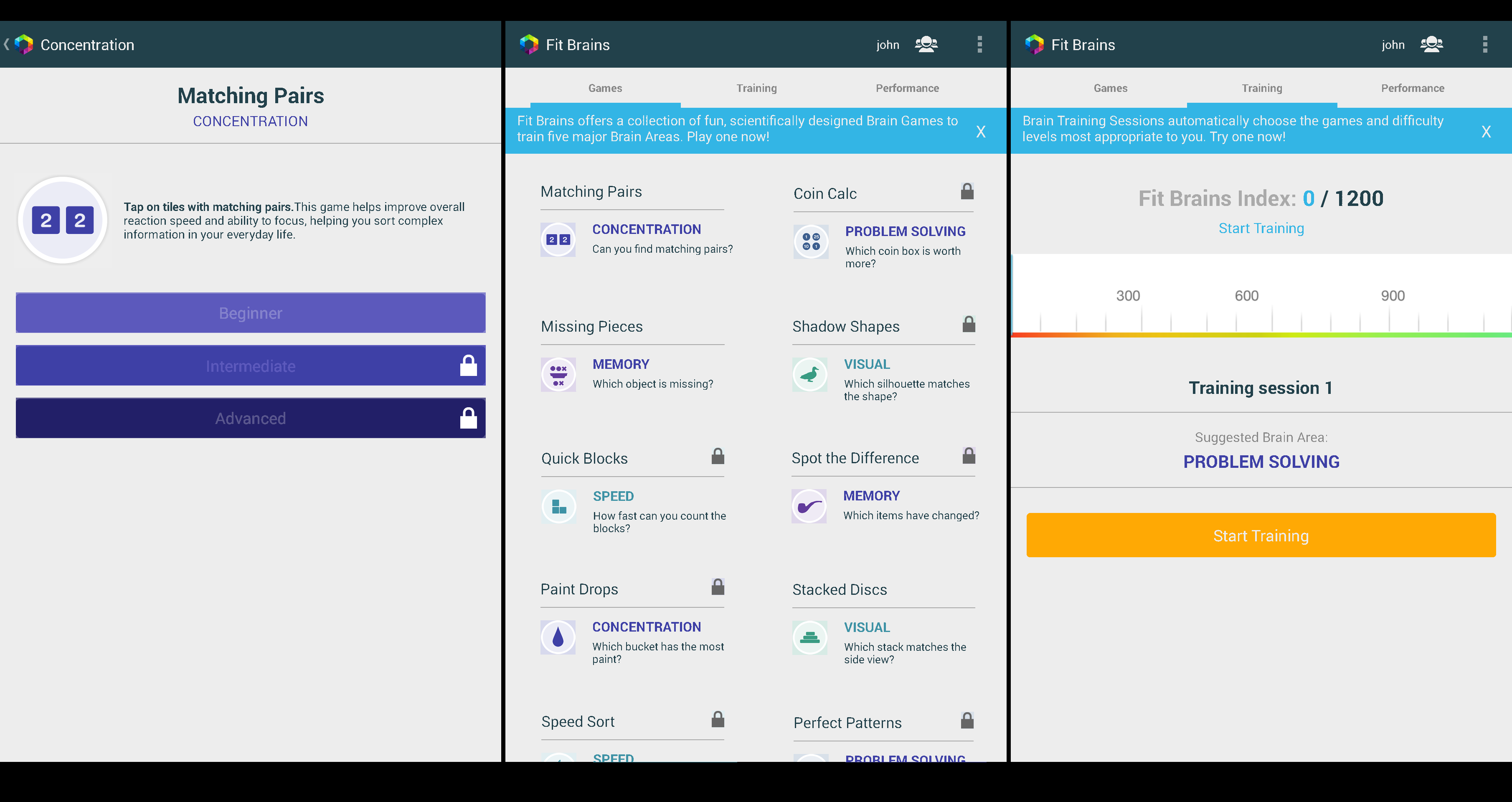The height and width of the screenshot is (802, 1512).
Task: Open the friends icon in Games screen header
Action: point(926,45)
